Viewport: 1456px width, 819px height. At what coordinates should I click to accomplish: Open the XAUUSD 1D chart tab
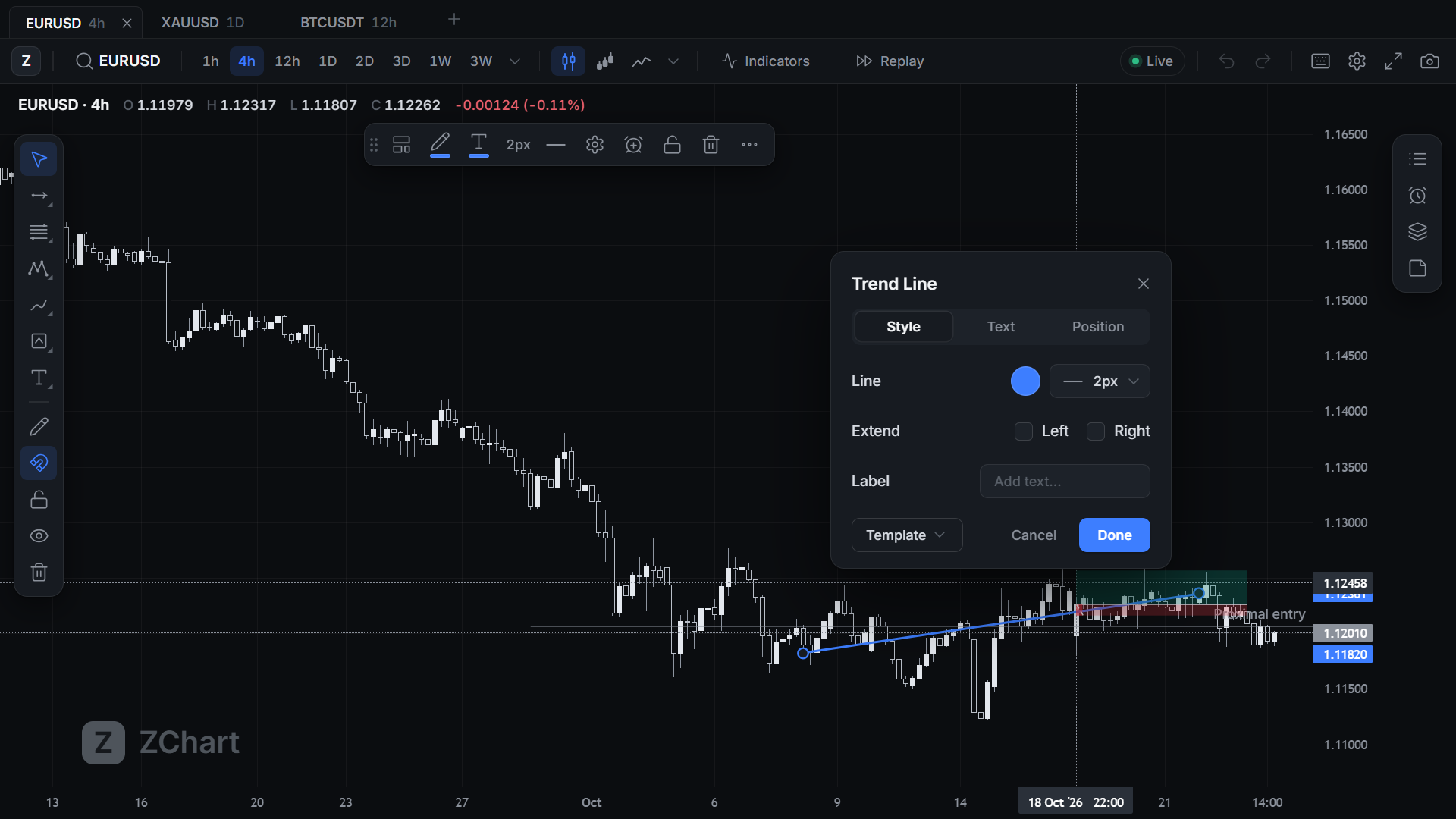pos(202,23)
